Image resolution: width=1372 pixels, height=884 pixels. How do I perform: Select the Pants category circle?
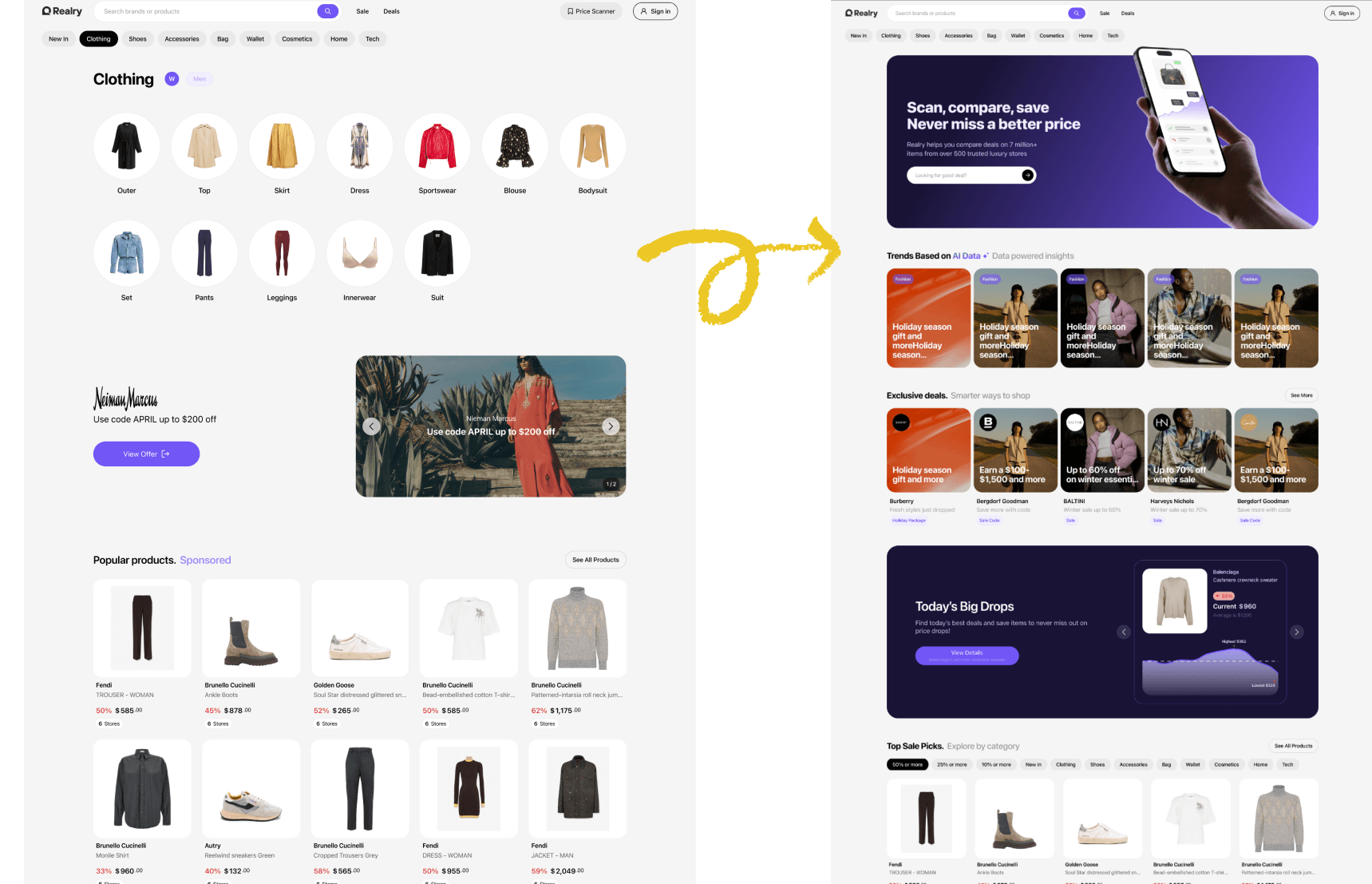pyautogui.click(x=204, y=252)
